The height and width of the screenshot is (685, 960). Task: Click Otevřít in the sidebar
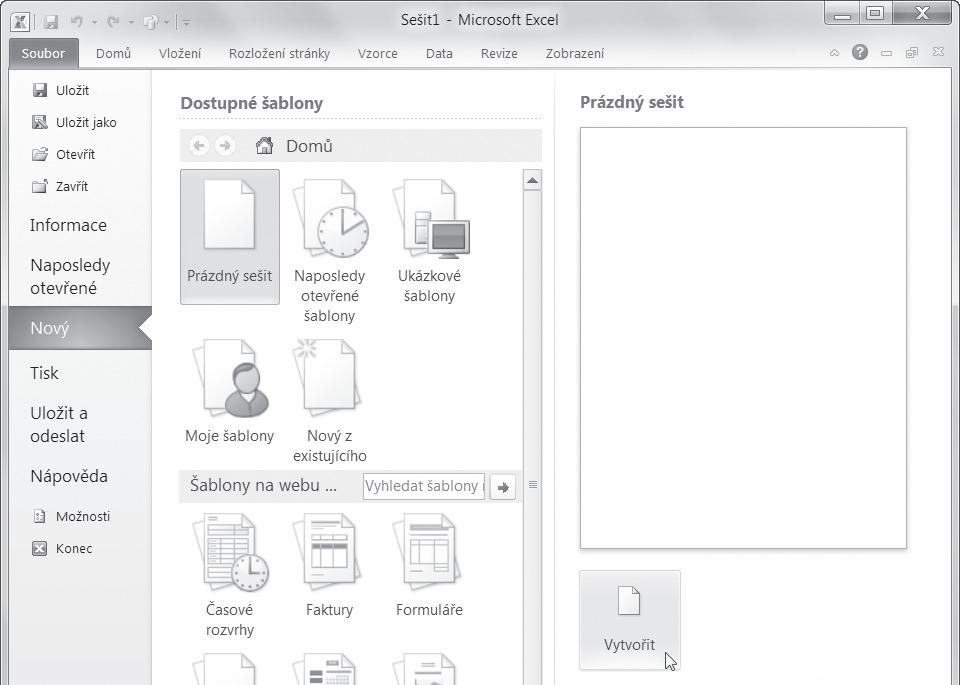click(x=64, y=154)
